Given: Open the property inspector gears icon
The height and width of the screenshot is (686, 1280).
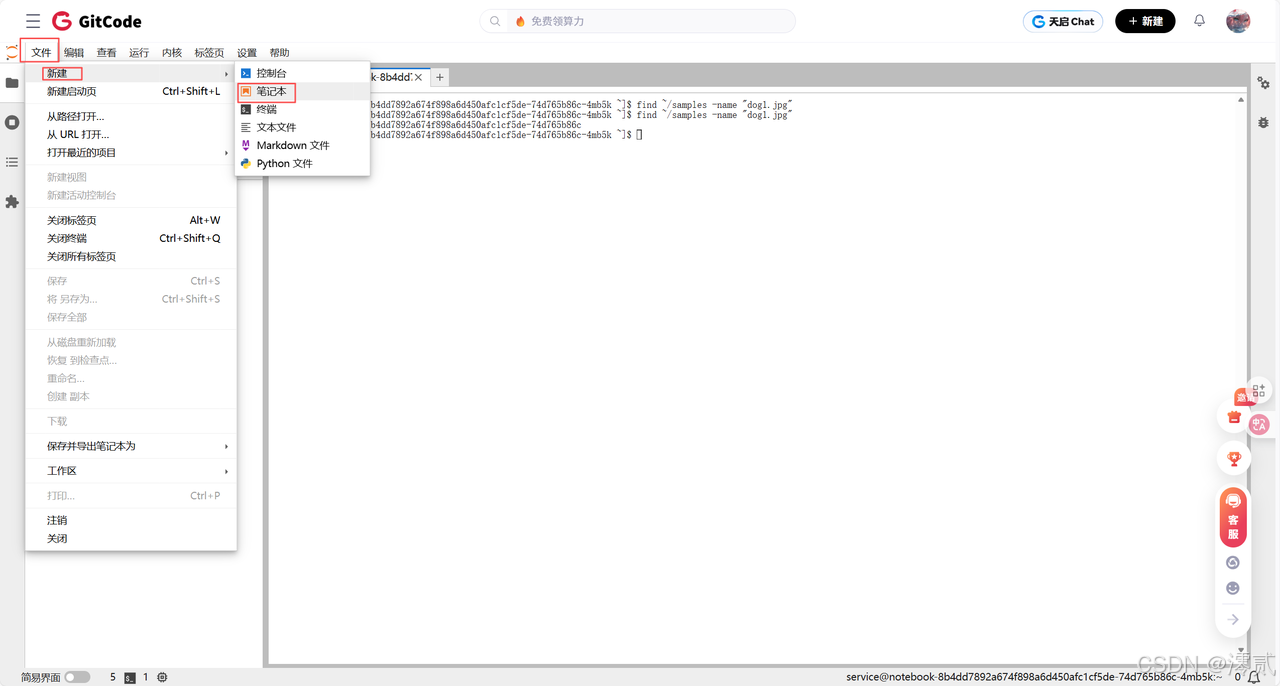Looking at the screenshot, I should (1264, 83).
